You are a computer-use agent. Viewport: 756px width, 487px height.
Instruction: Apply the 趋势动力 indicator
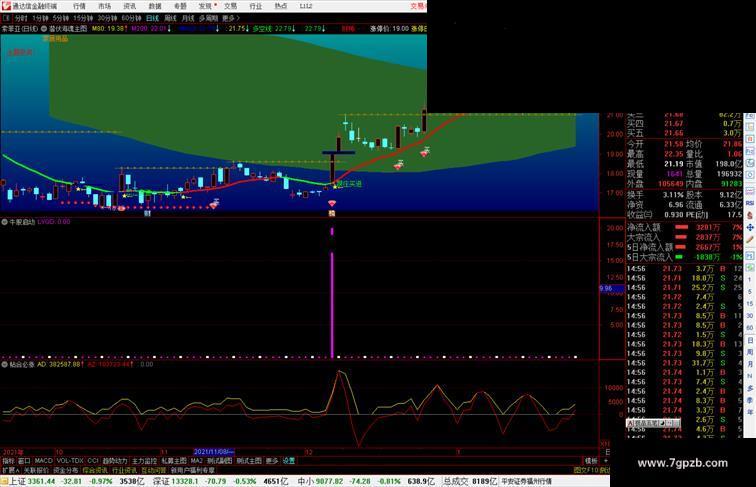[x=115, y=461]
